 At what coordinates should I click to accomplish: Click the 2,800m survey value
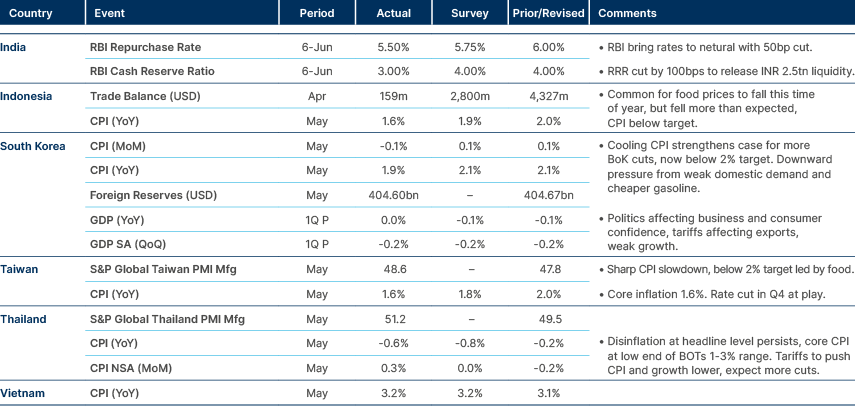[x=469, y=96]
